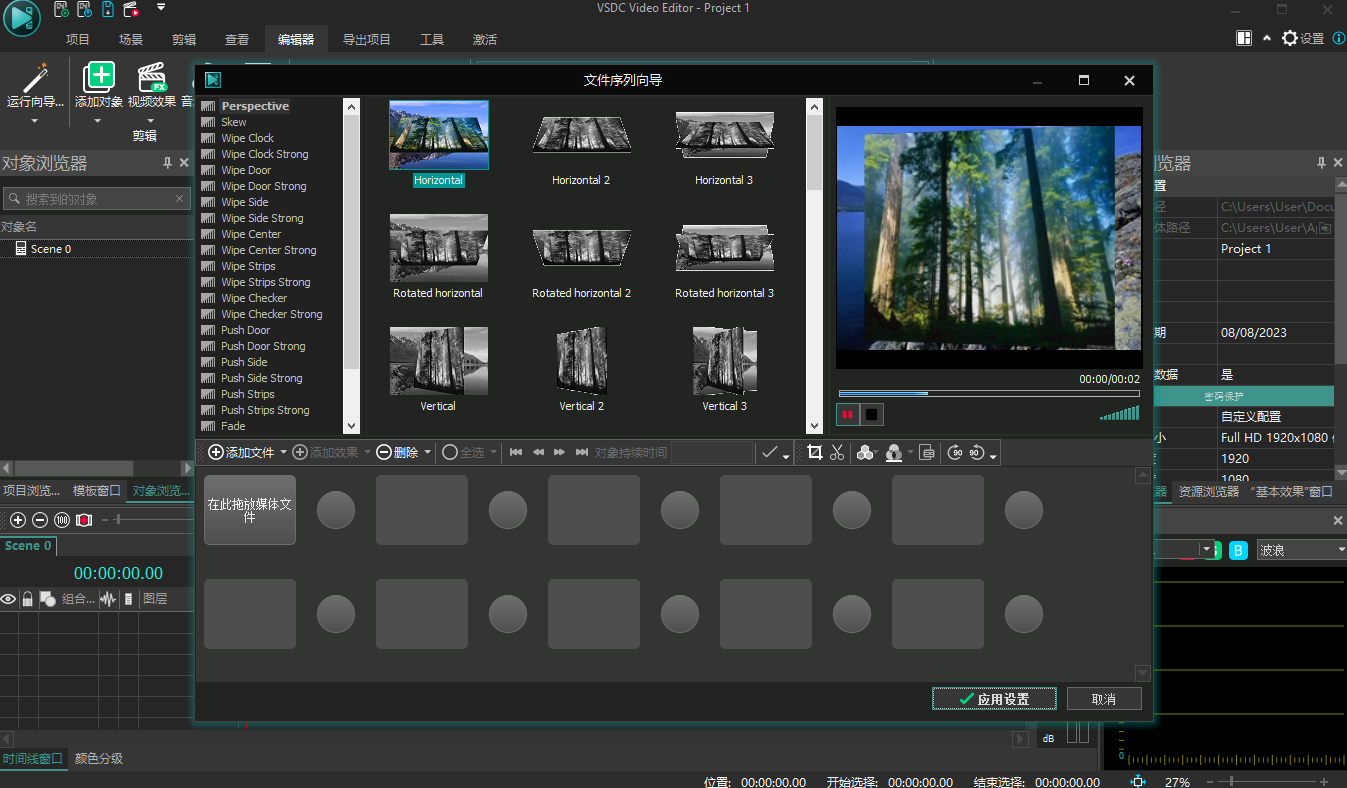Click the go to last file icon
The image size is (1347, 788).
coord(582,452)
